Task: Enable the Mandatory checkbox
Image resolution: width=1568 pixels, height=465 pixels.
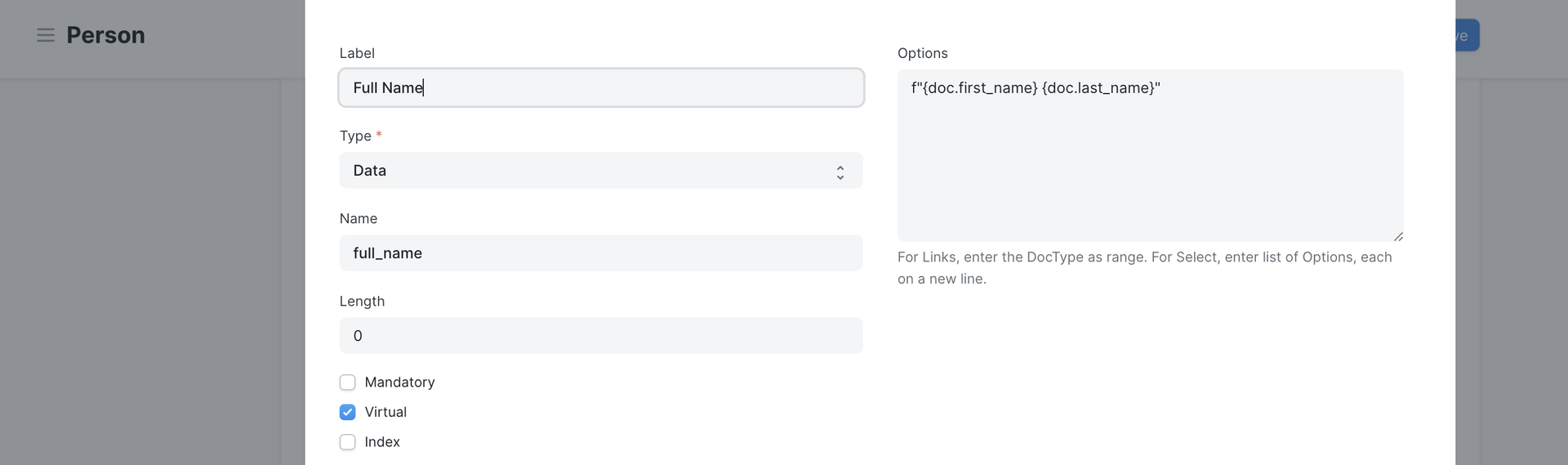Action: pyautogui.click(x=348, y=382)
